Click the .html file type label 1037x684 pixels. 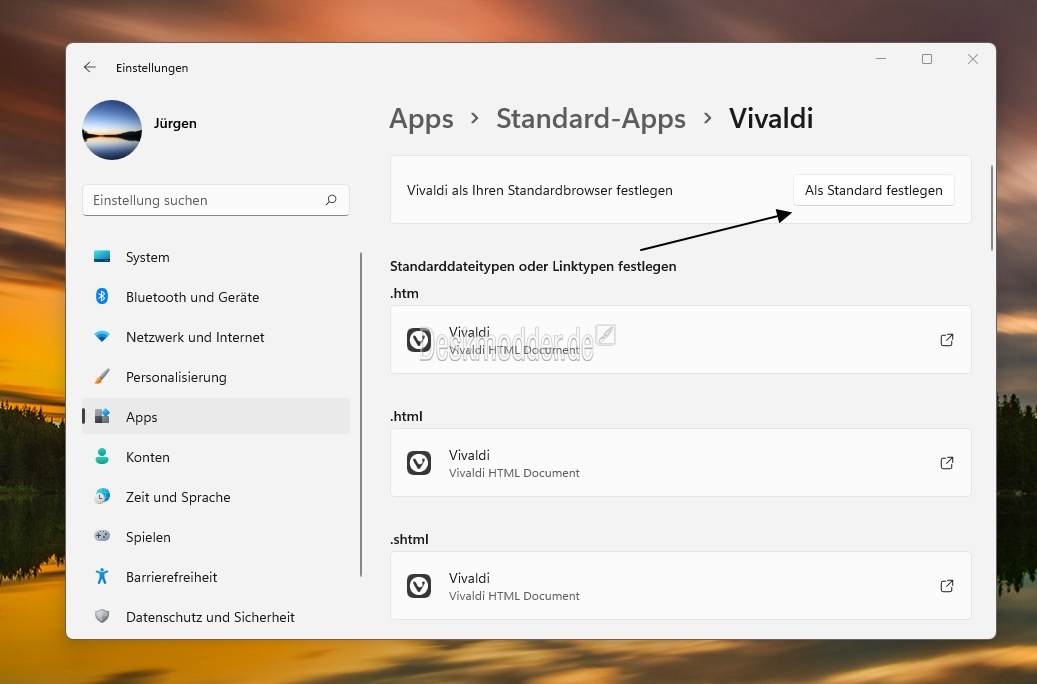pyautogui.click(x=406, y=416)
